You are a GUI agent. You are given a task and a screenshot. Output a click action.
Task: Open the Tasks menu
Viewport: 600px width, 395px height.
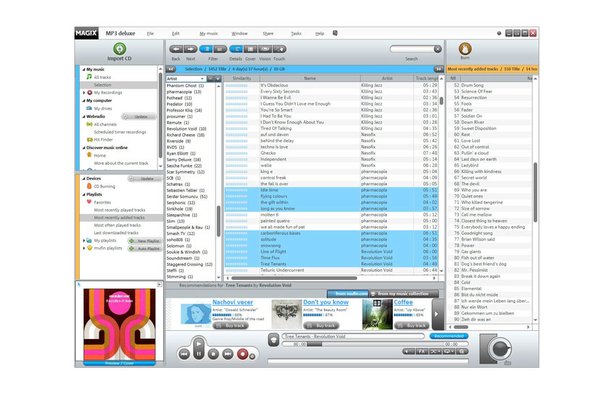[x=296, y=34]
